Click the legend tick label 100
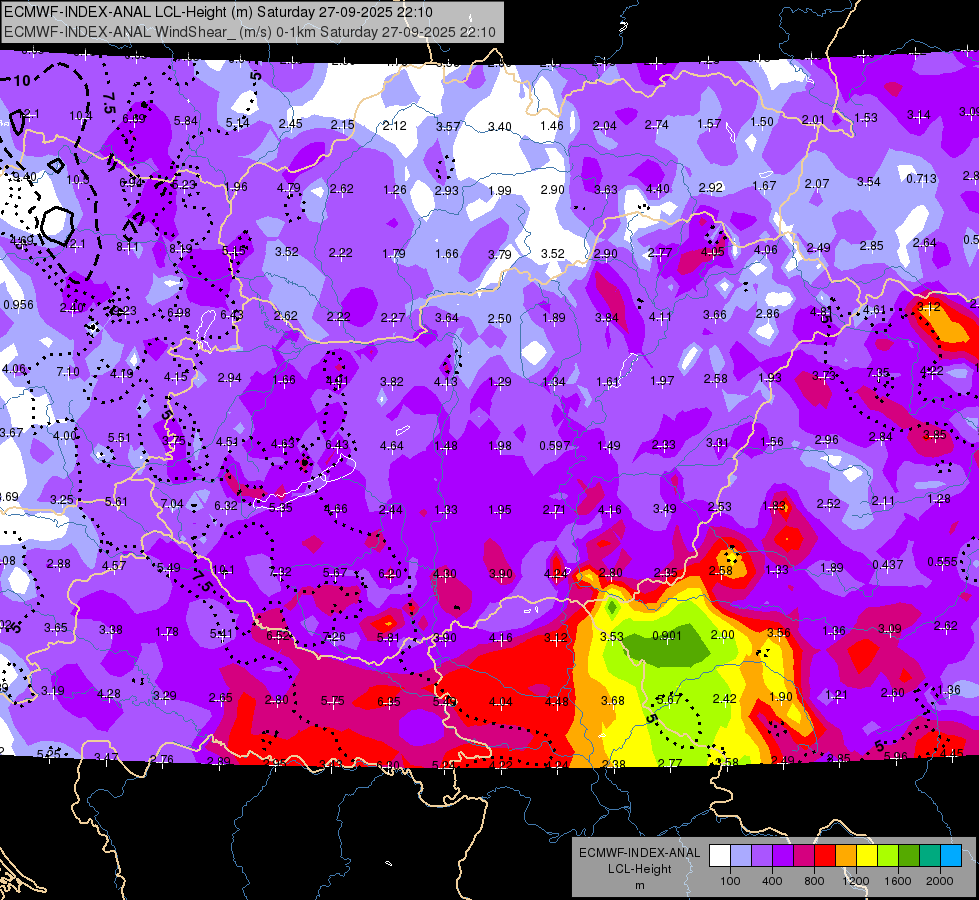Viewport: 979px width, 900px height. coord(730,881)
